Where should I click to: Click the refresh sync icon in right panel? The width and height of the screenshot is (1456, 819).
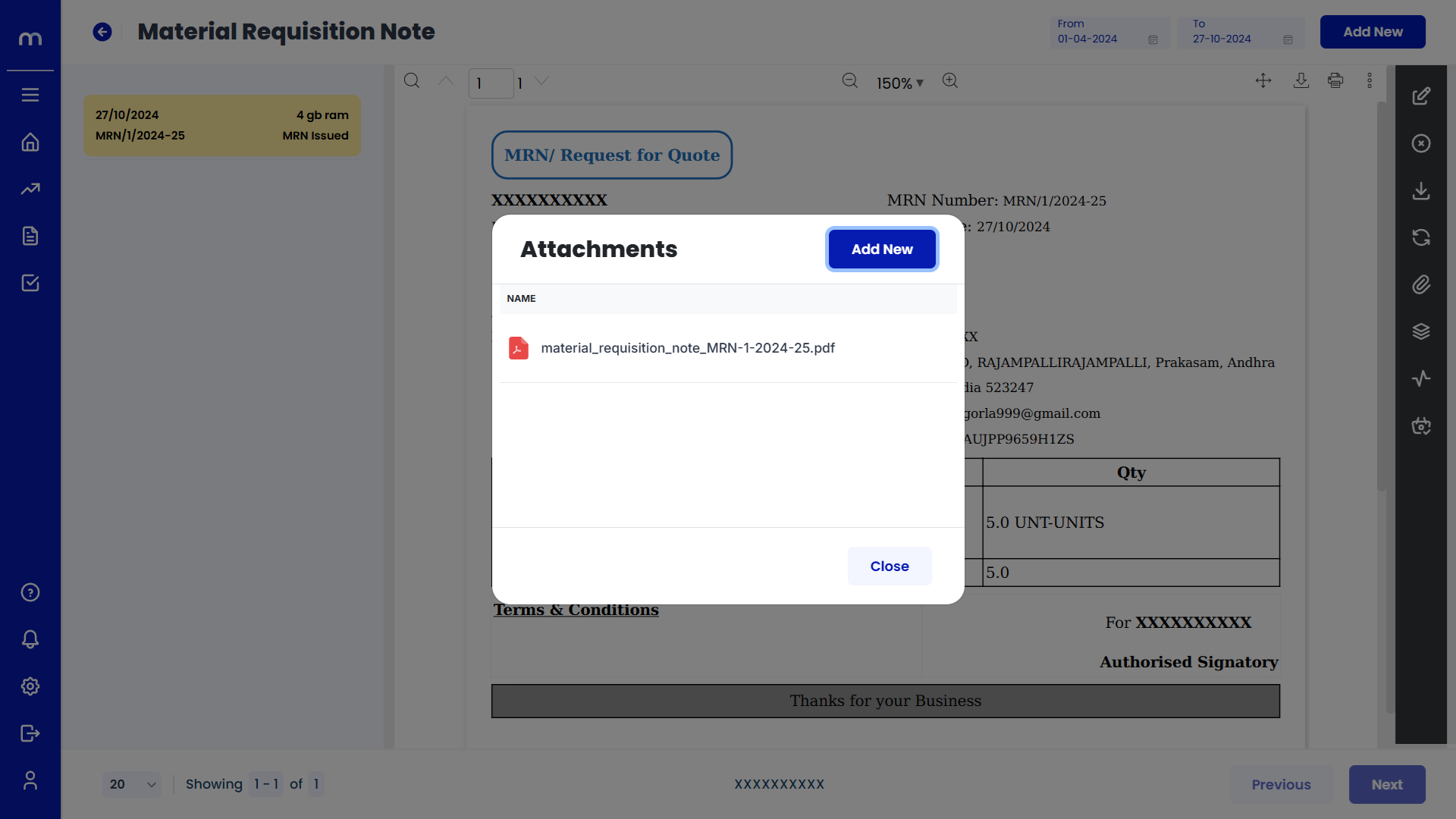(x=1421, y=237)
